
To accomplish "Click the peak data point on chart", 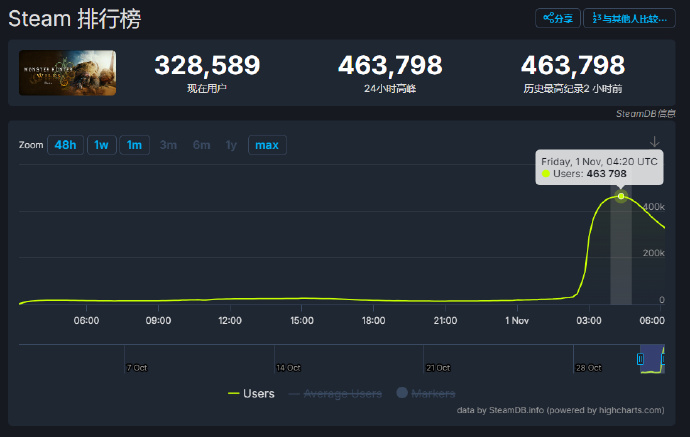I will click(x=621, y=196).
